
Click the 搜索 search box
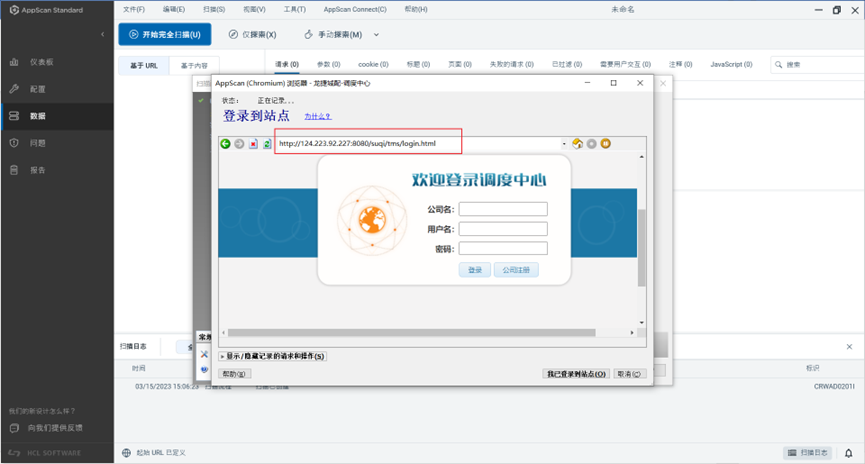[818, 65]
